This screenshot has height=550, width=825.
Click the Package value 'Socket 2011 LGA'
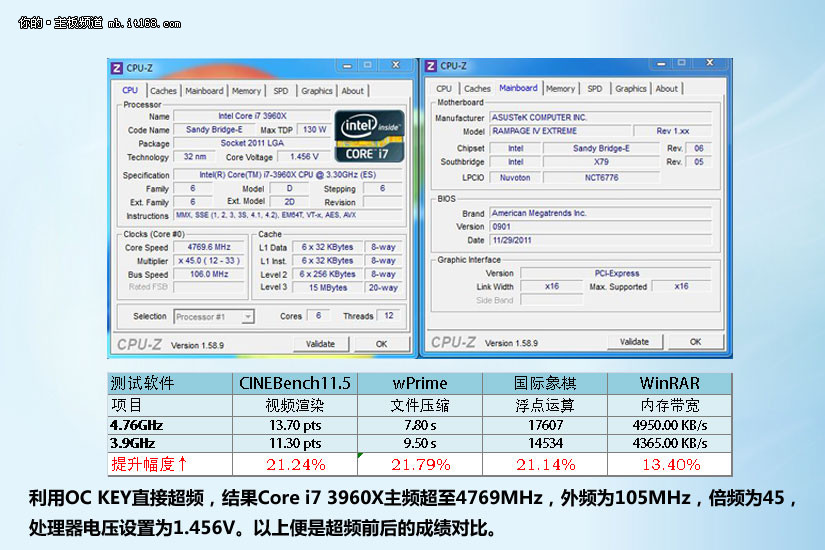click(252, 143)
